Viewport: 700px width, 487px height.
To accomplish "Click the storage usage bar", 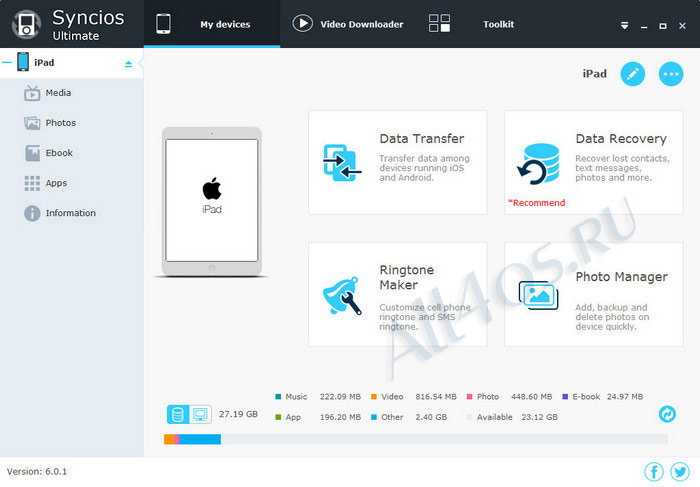I will point(416,439).
